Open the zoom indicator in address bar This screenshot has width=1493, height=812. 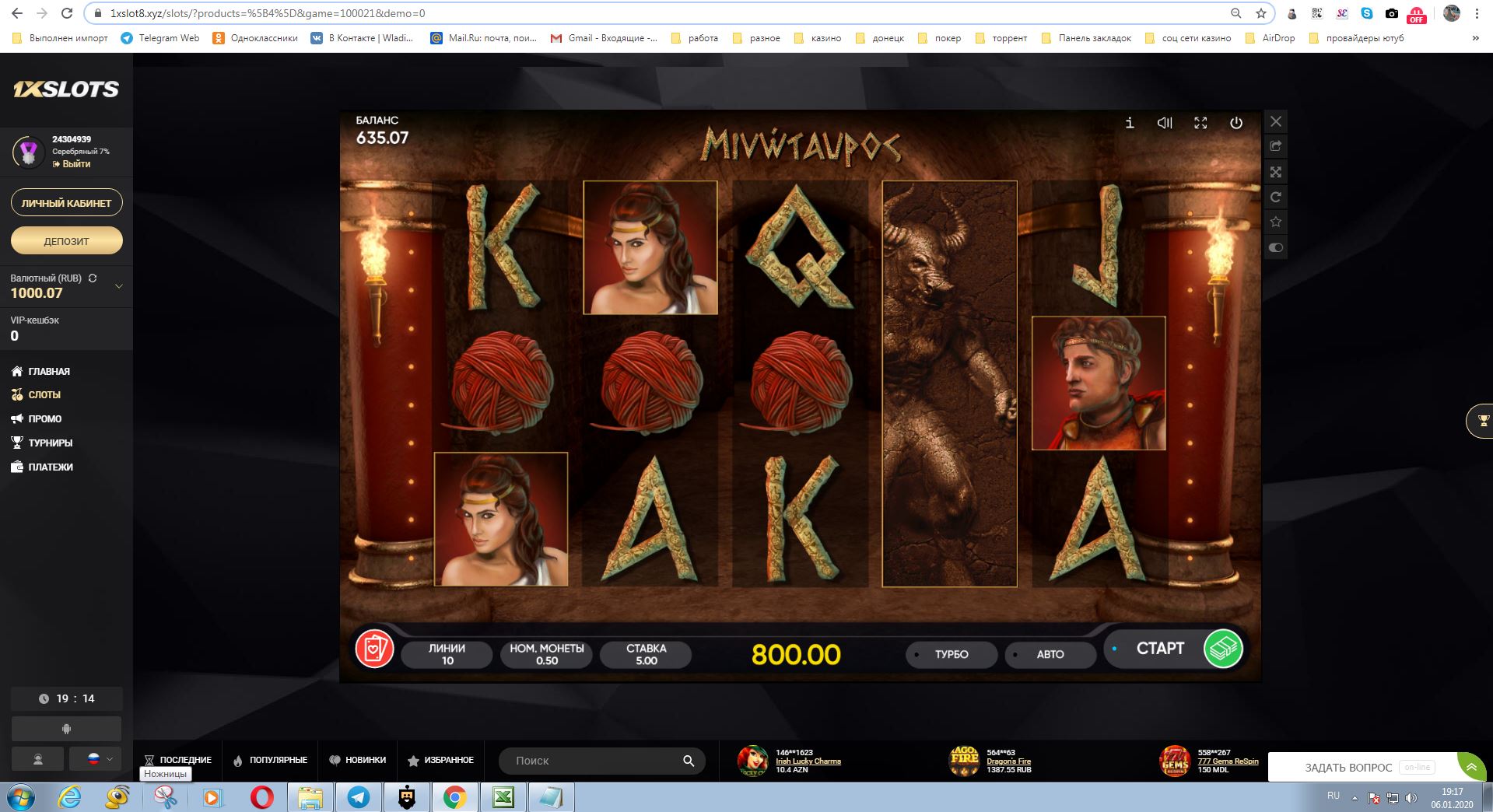(x=1235, y=13)
